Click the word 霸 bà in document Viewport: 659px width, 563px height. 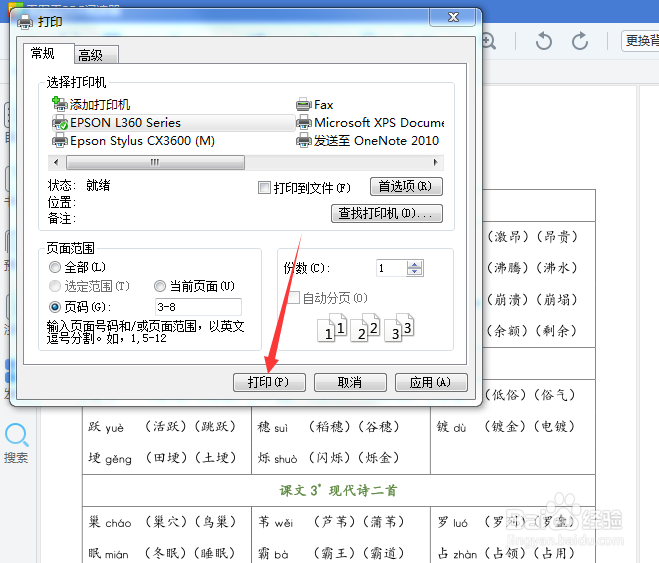tap(273, 554)
